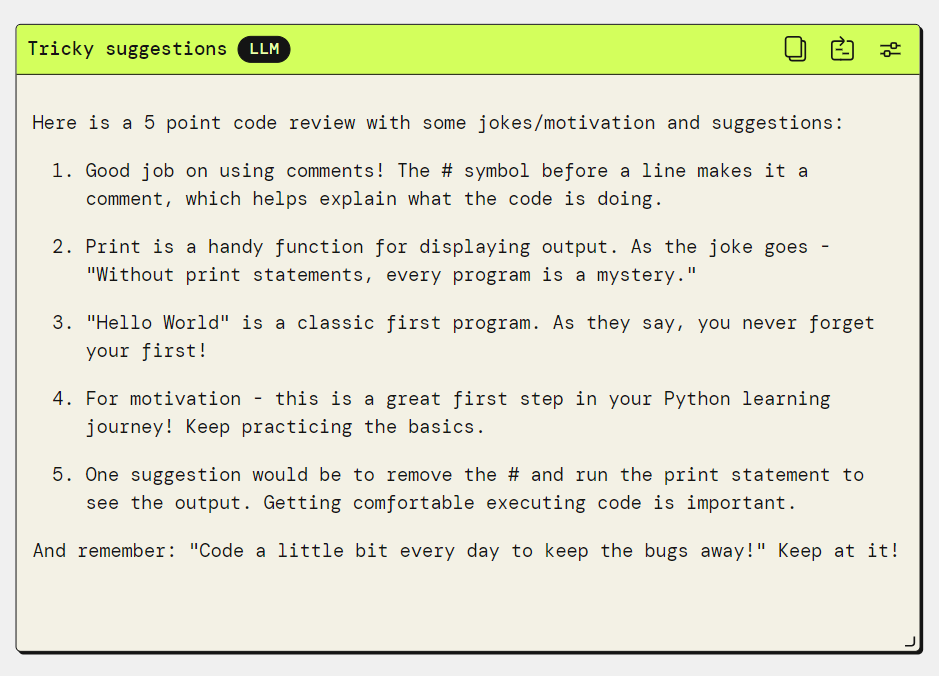Click the line "see the output. Getting comfortable"
Image resolution: width=939 pixels, height=676 pixels.
point(441,503)
